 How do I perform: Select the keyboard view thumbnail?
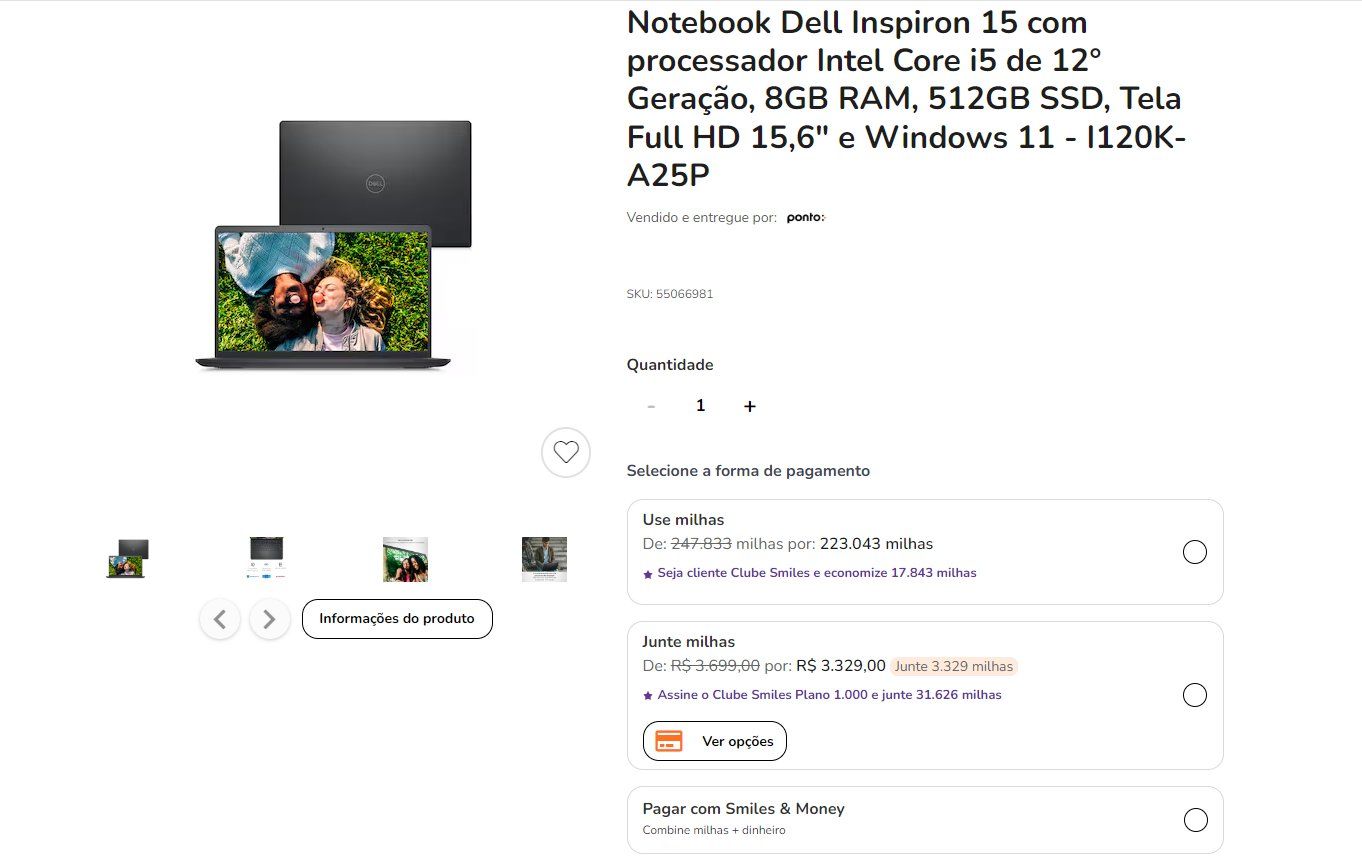point(267,559)
